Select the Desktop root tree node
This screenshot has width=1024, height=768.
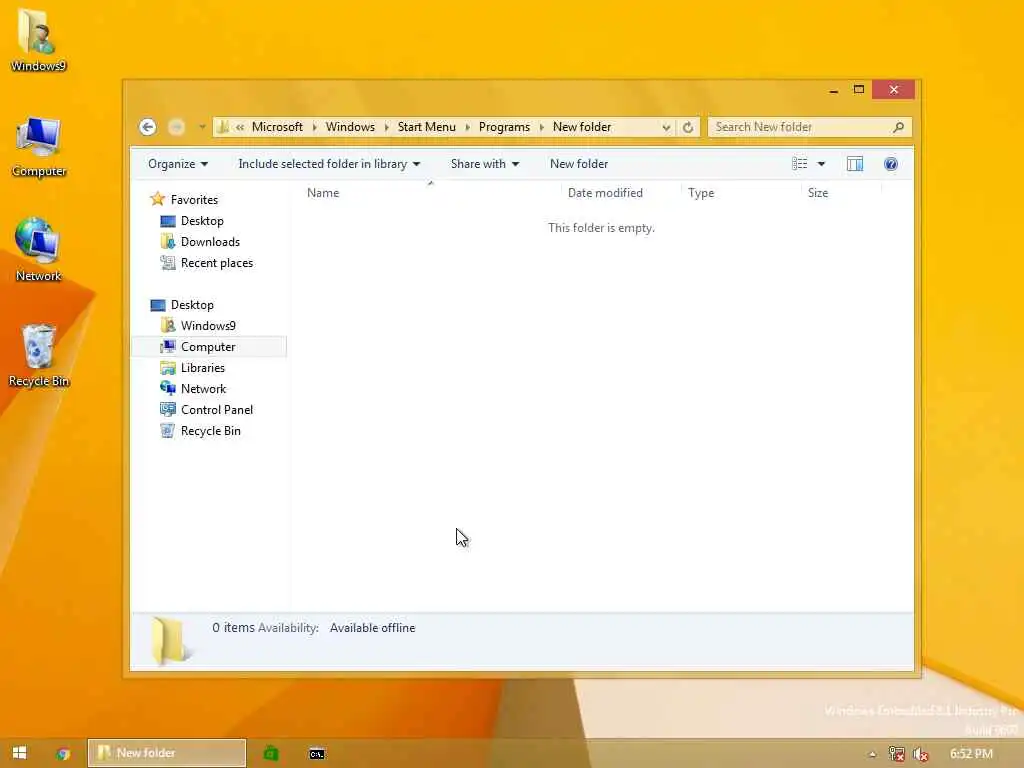click(x=192, y=305)
